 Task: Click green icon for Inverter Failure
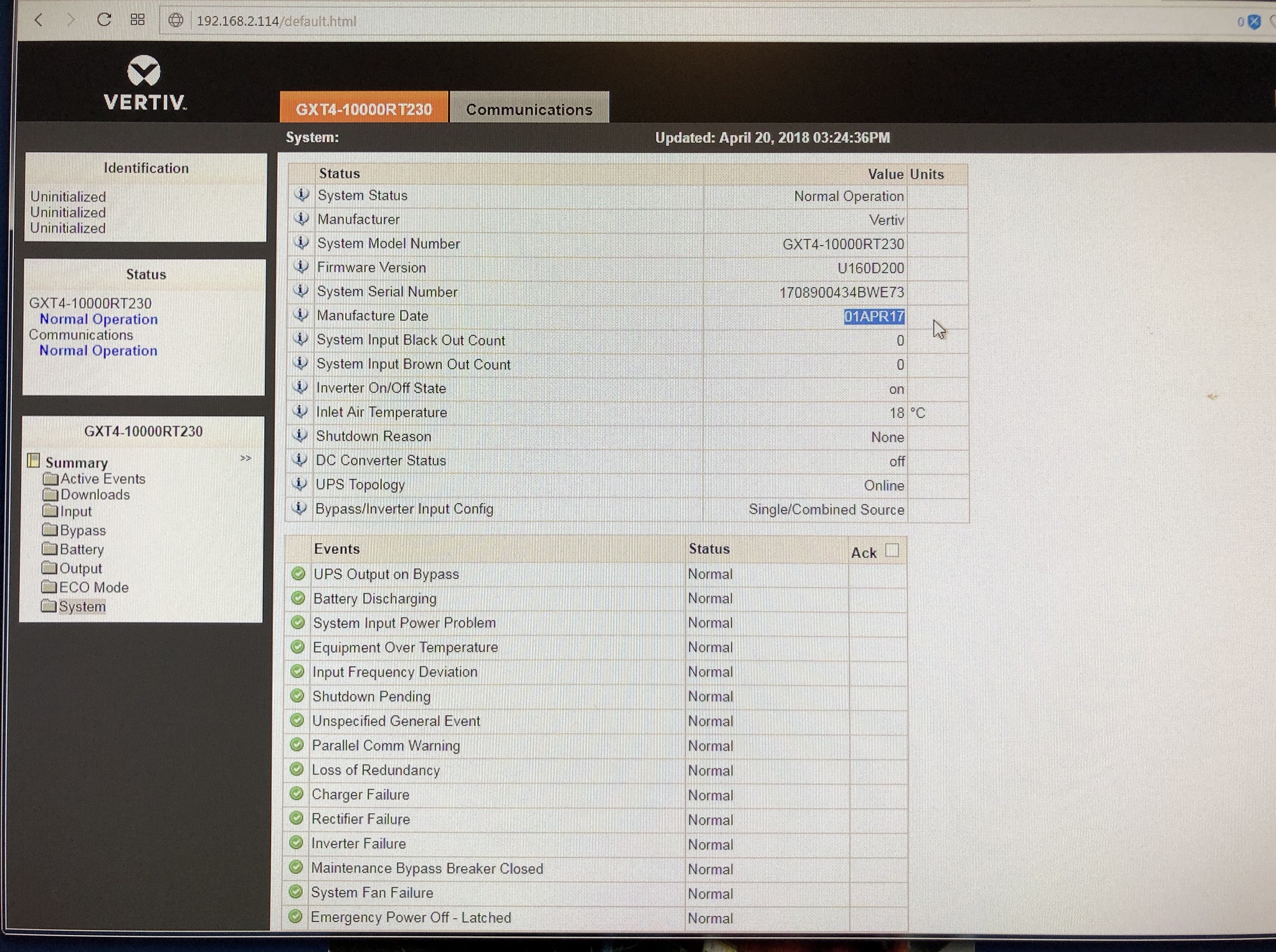tap(297, 843)
